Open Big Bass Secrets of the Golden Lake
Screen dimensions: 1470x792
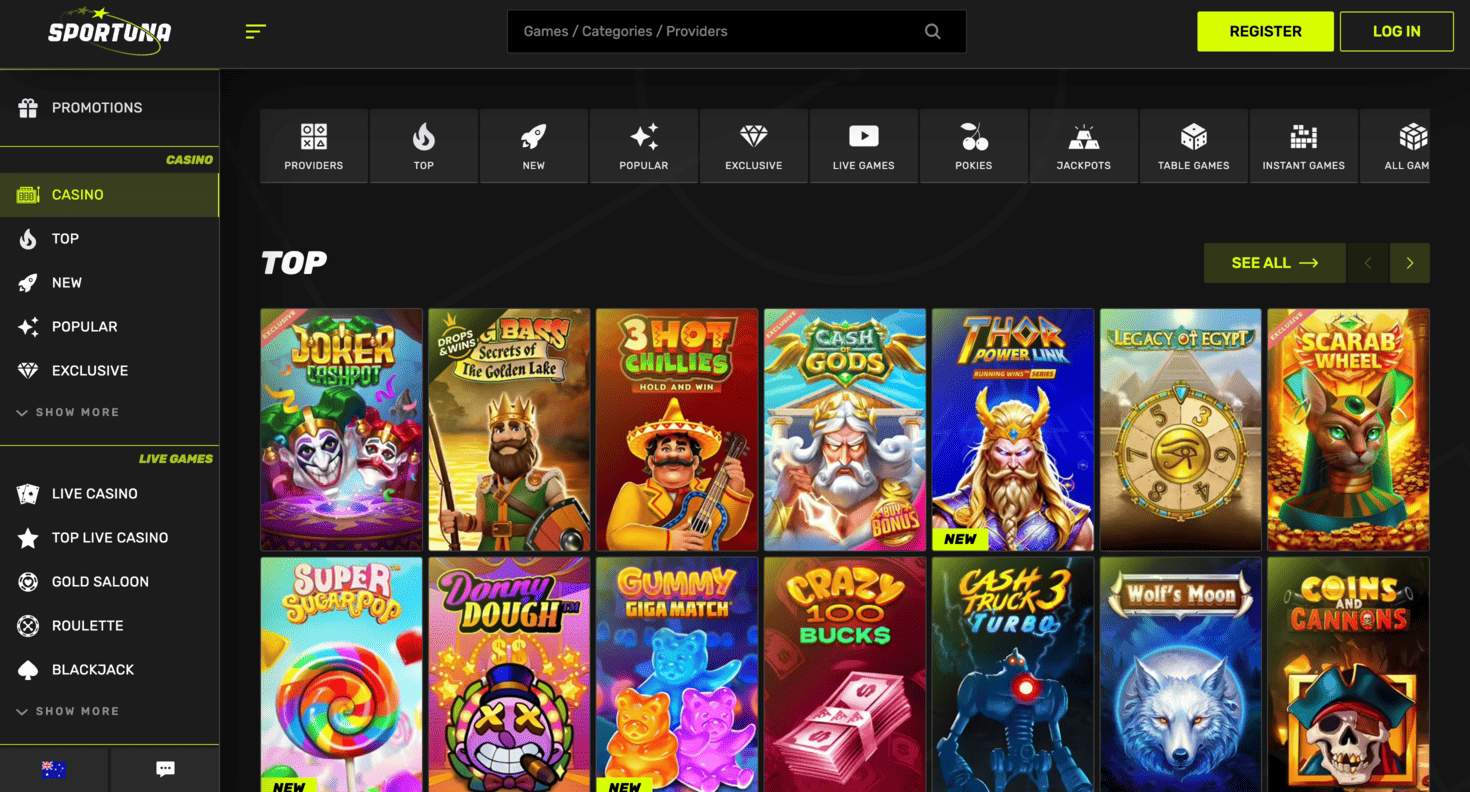pyautogui.click(x=509, y=430)
